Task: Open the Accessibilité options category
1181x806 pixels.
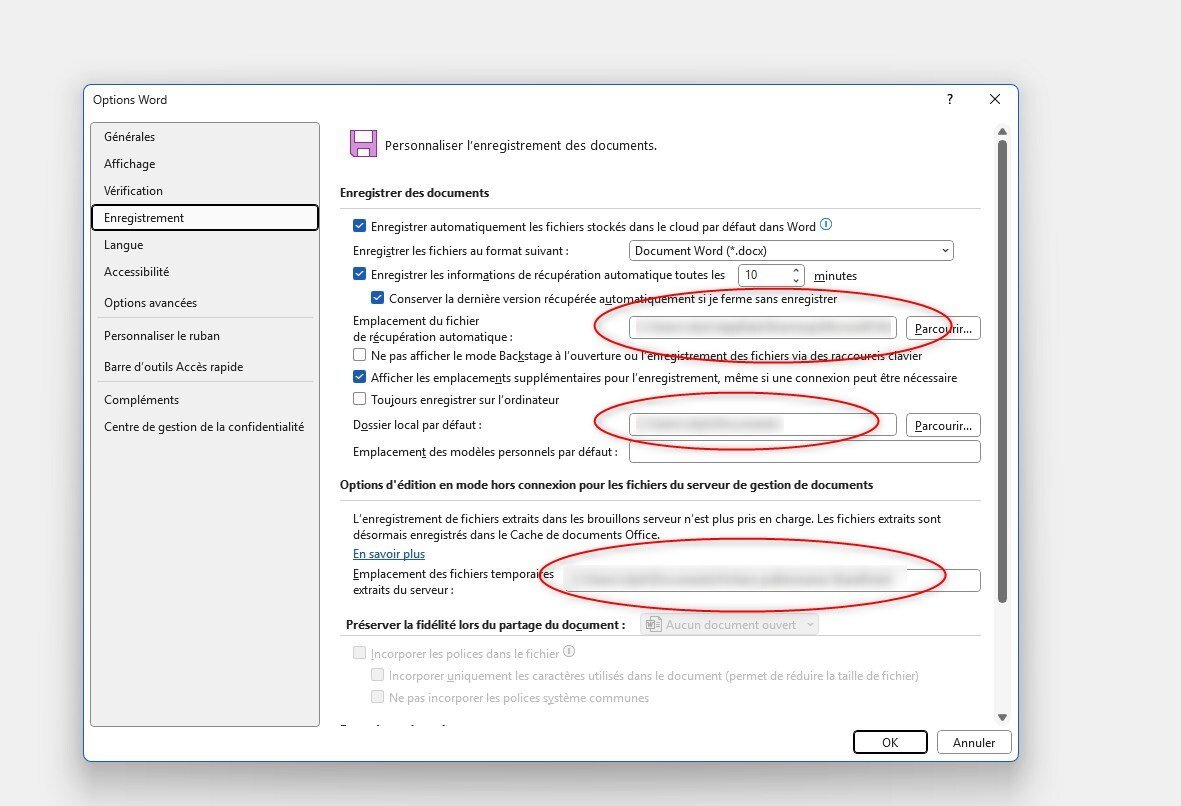Action: click(x=205, y=272)
